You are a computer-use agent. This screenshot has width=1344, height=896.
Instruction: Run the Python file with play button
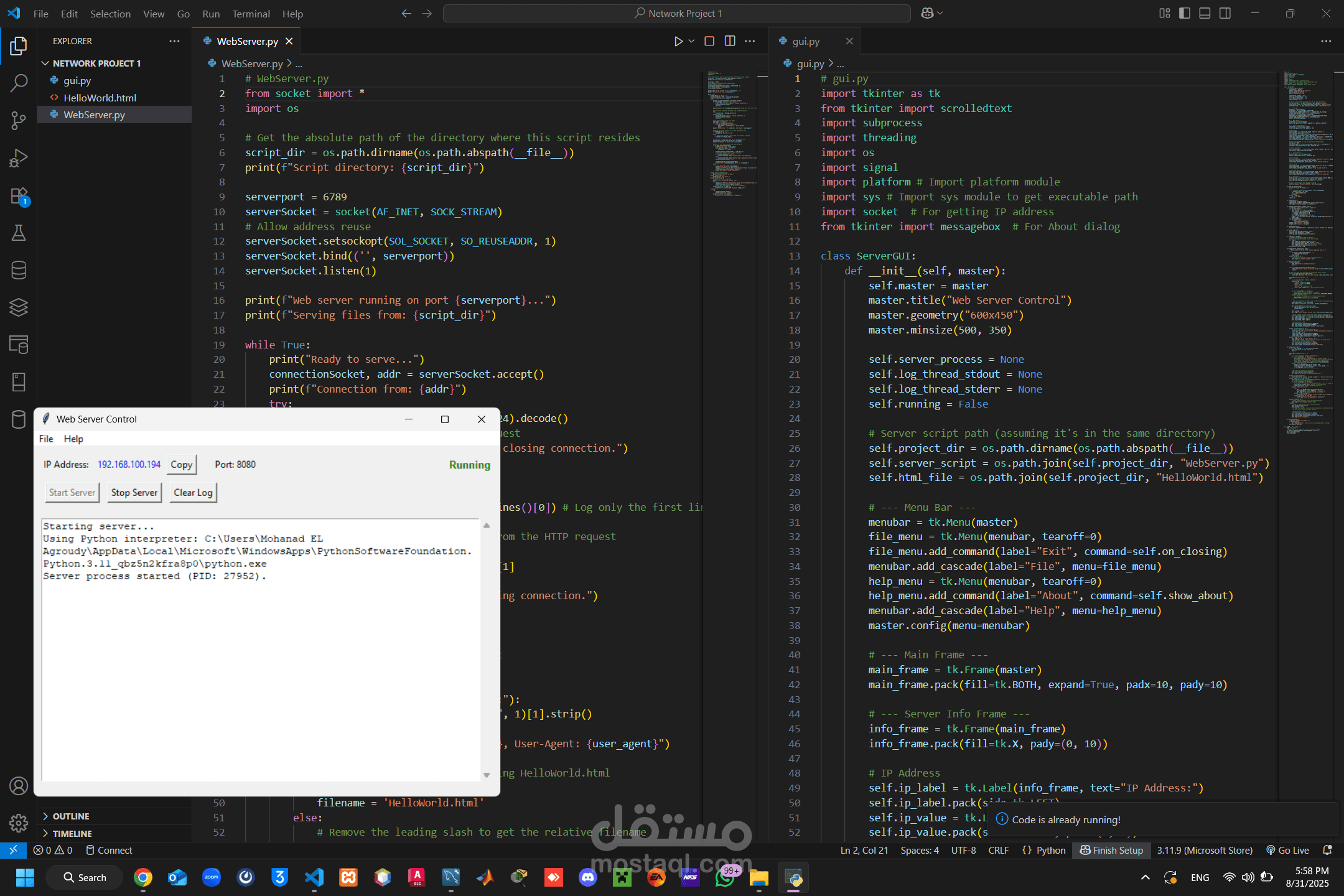(x=678, y=41)
